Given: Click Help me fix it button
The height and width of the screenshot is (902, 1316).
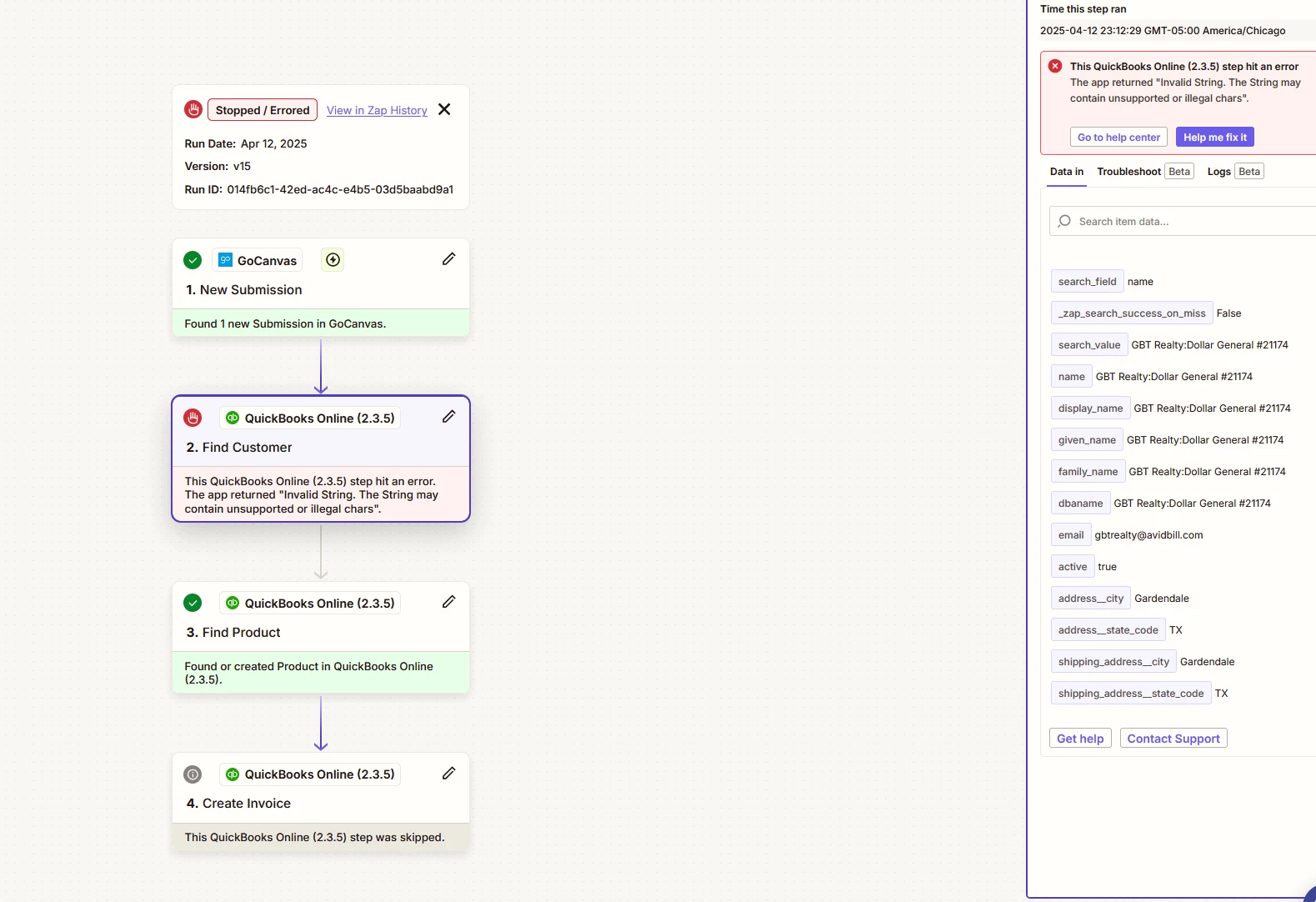Looking at the screenshot, I should (x=1215, y=138).
